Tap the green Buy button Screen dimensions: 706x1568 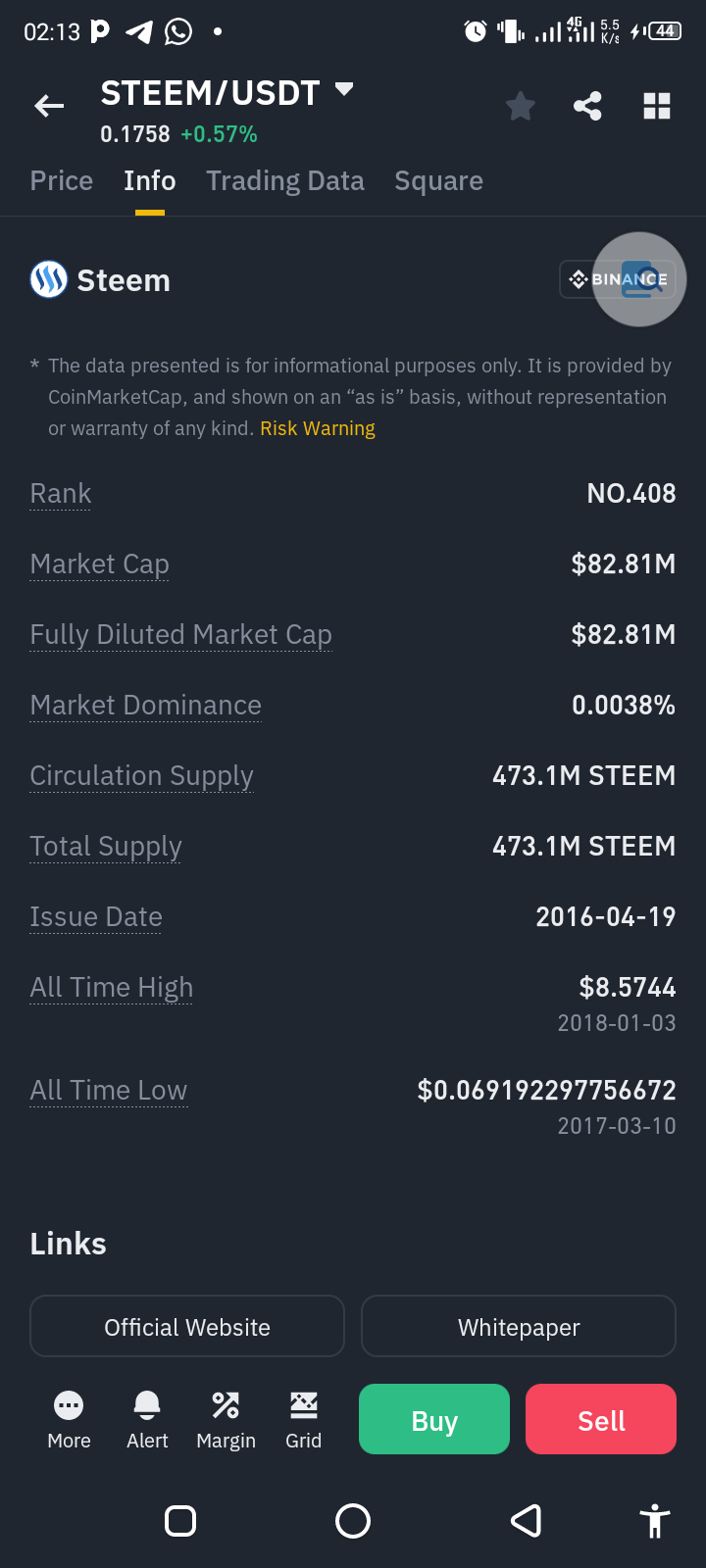434,1419
